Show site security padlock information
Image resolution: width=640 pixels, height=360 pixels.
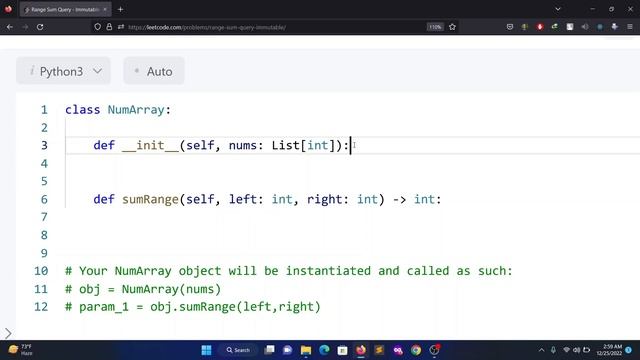[109, 27]
